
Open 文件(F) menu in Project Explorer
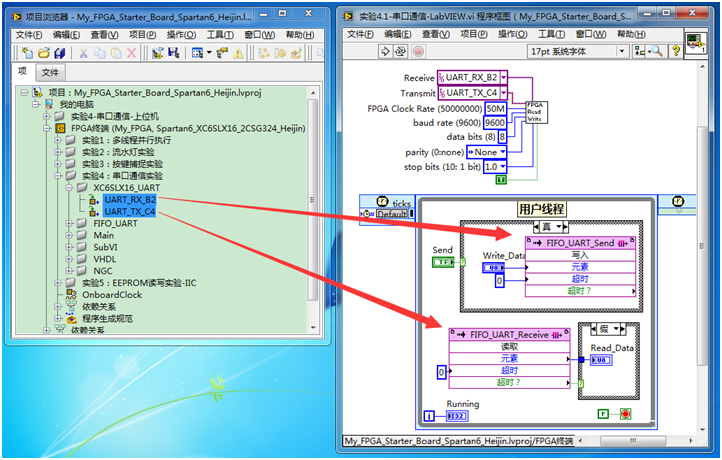pos(29,35)
